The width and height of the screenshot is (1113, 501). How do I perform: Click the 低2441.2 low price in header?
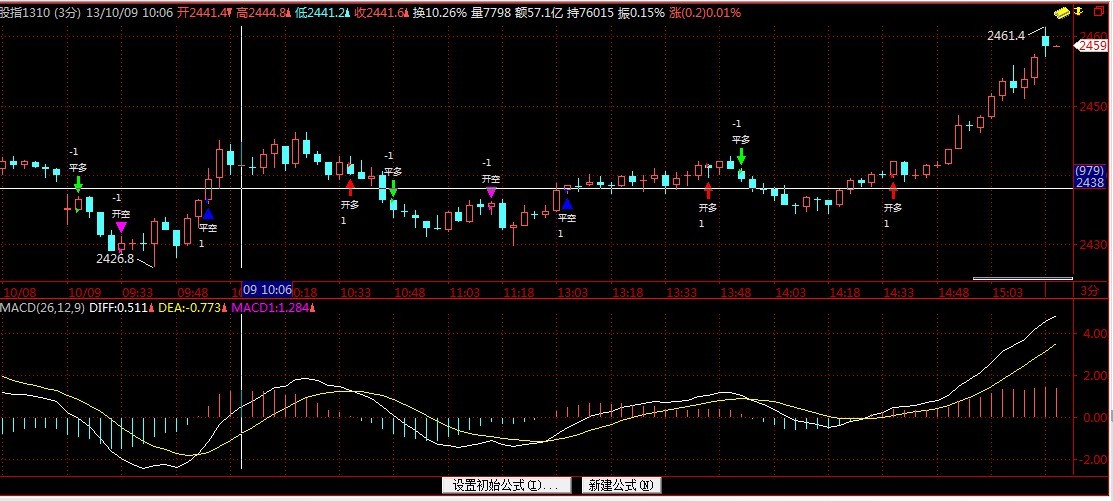click(322, 13)
